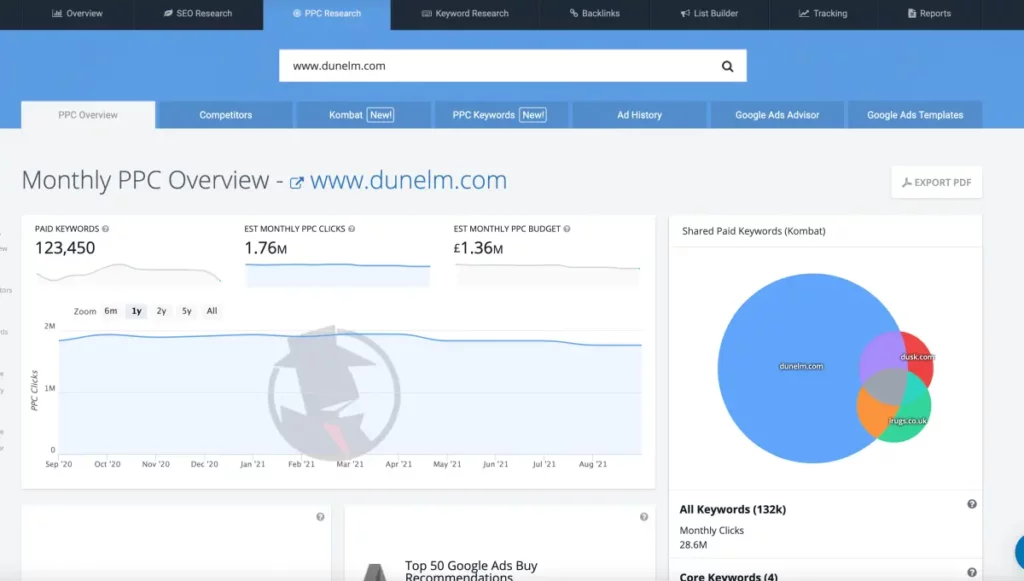This screenshot has height=581, width=1024.
Task: Set chart zoom to All
Action: pyautogui.click(x=212, y=311)
